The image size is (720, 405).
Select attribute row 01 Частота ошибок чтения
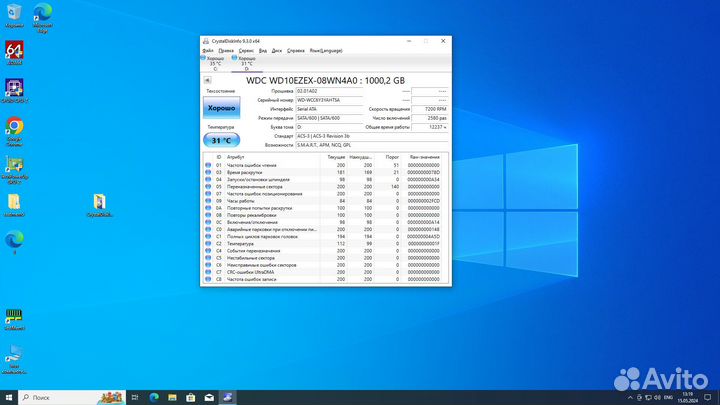coord(325,165)
